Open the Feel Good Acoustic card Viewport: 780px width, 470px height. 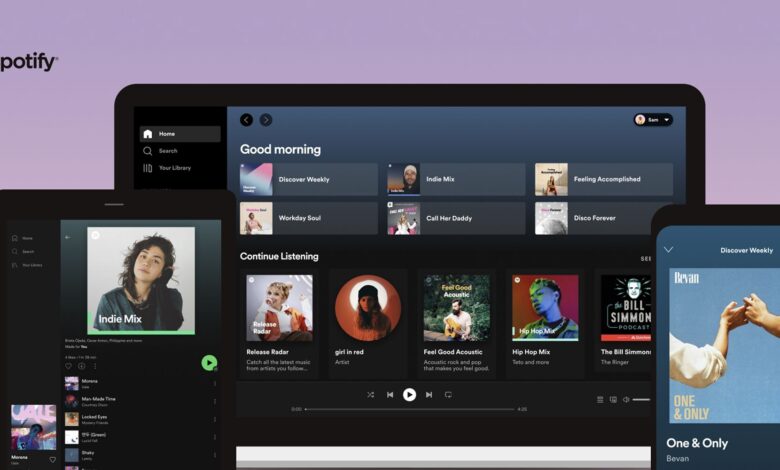click(457, 323)
